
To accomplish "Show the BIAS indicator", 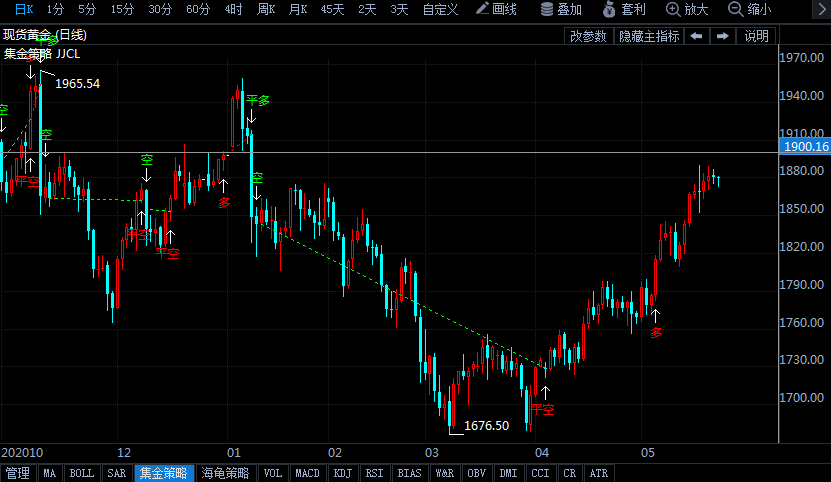I will [409, 473].
